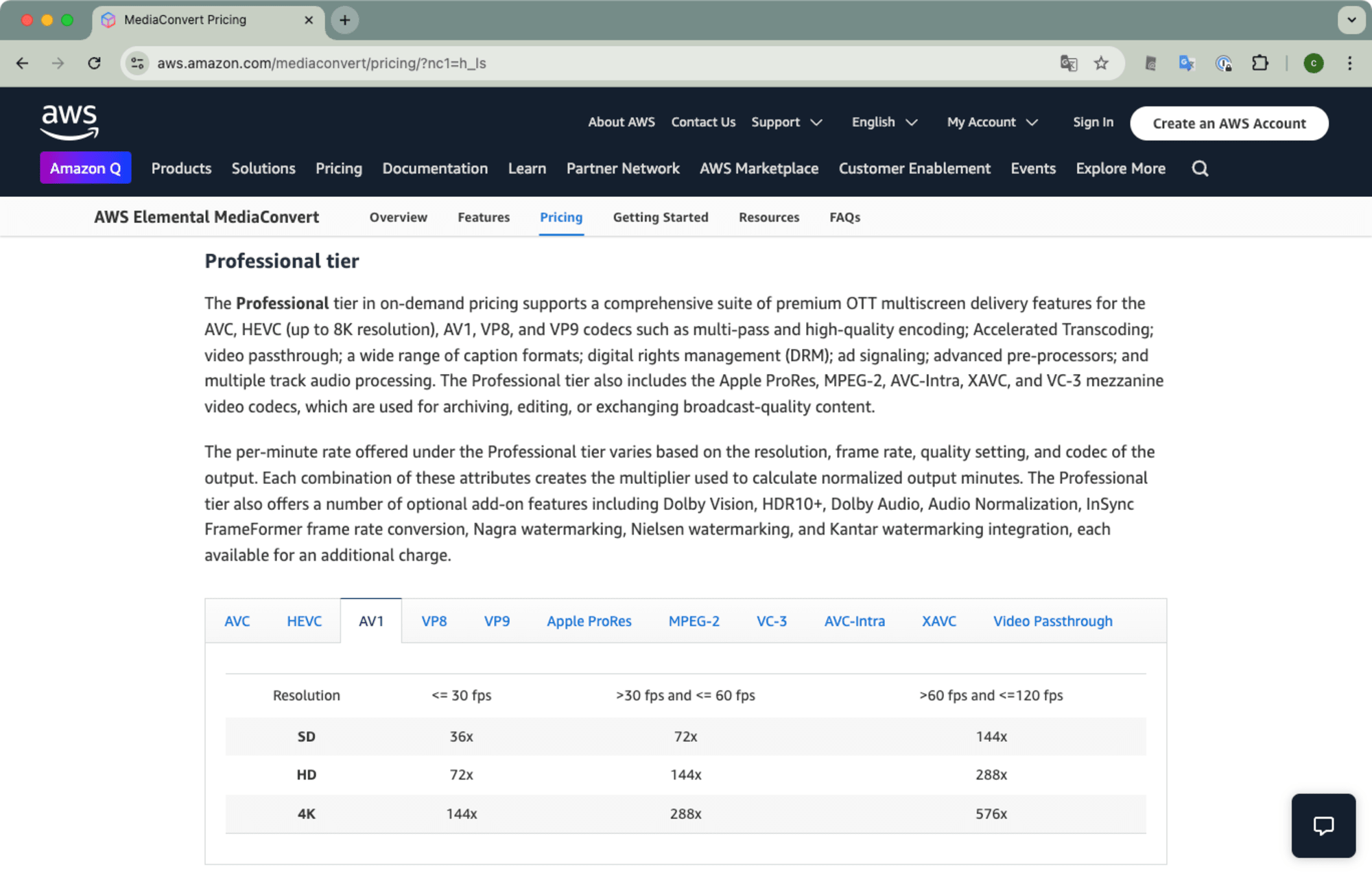Click the browser address bar URL
Image resolution: width=1372 pixels, height=884 pixels.
click(322, 63)
